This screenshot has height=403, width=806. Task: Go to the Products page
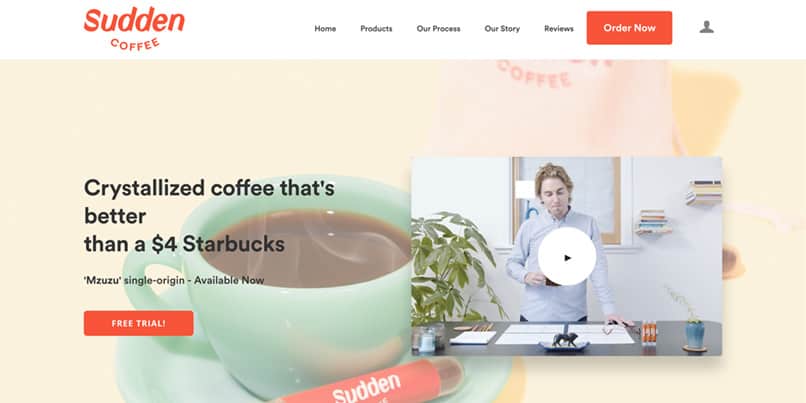(376, 29)
